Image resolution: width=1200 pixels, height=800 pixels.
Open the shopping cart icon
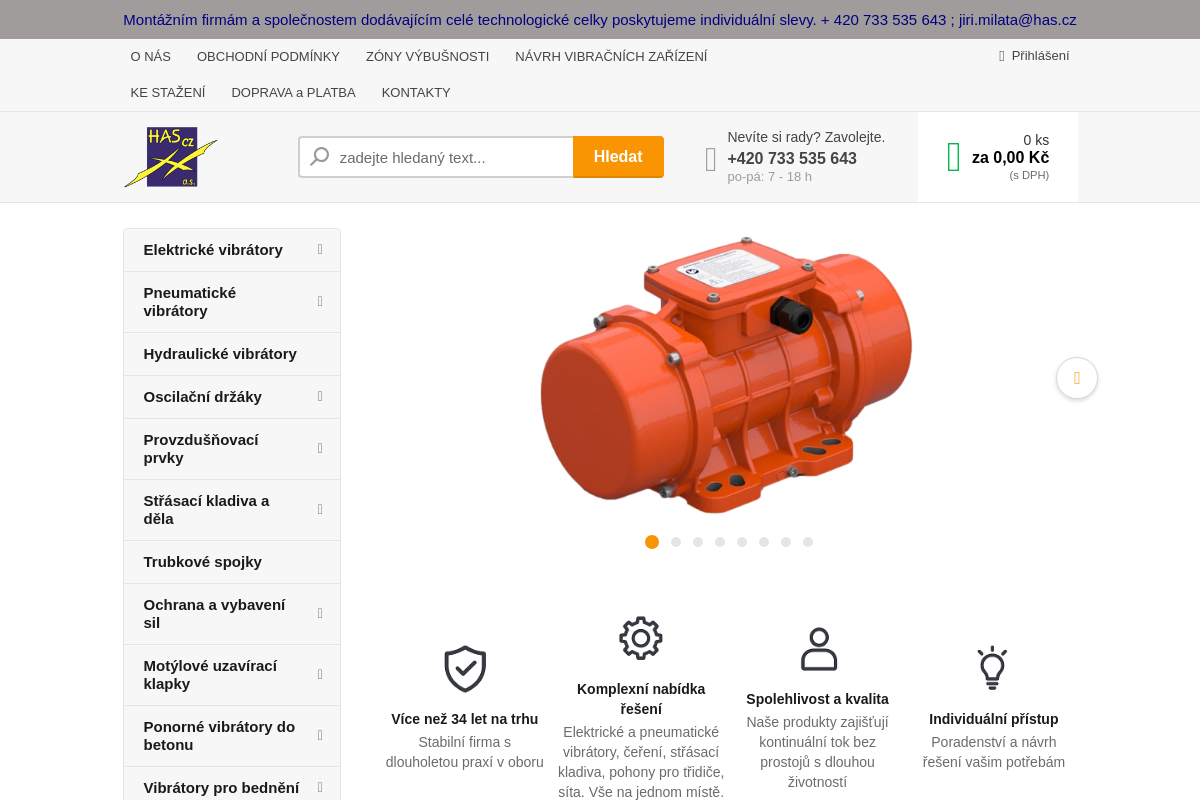tap(953, 157)
